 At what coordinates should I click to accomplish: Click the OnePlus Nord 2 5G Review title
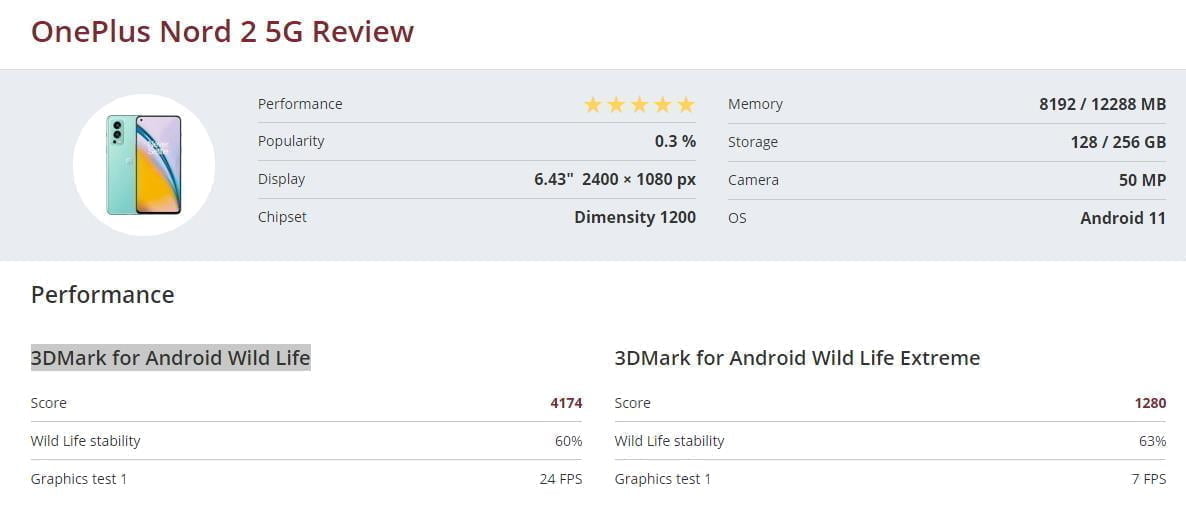pos(222,32)
